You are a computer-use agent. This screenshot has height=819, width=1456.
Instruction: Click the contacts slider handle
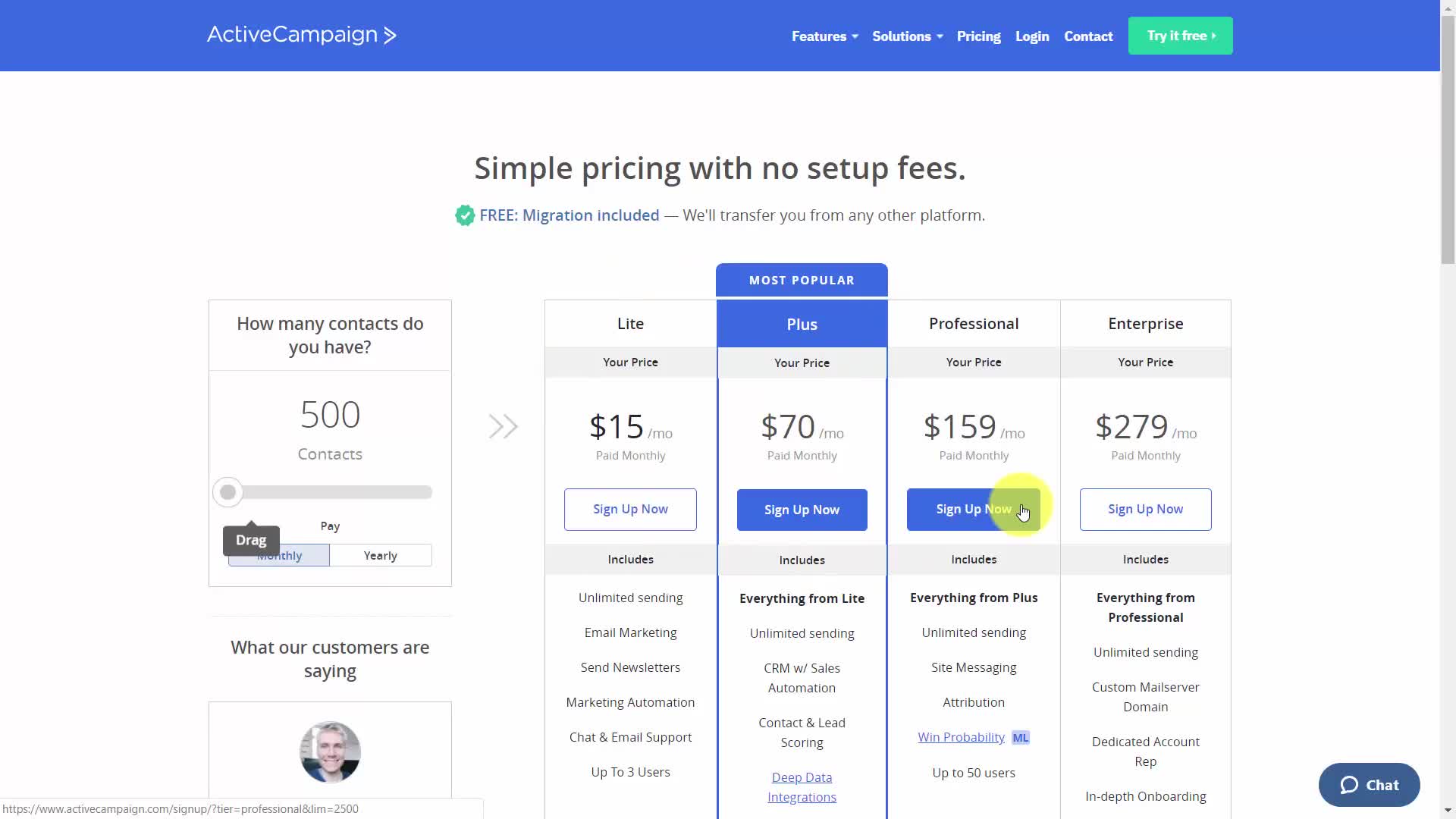coord(227,492)
